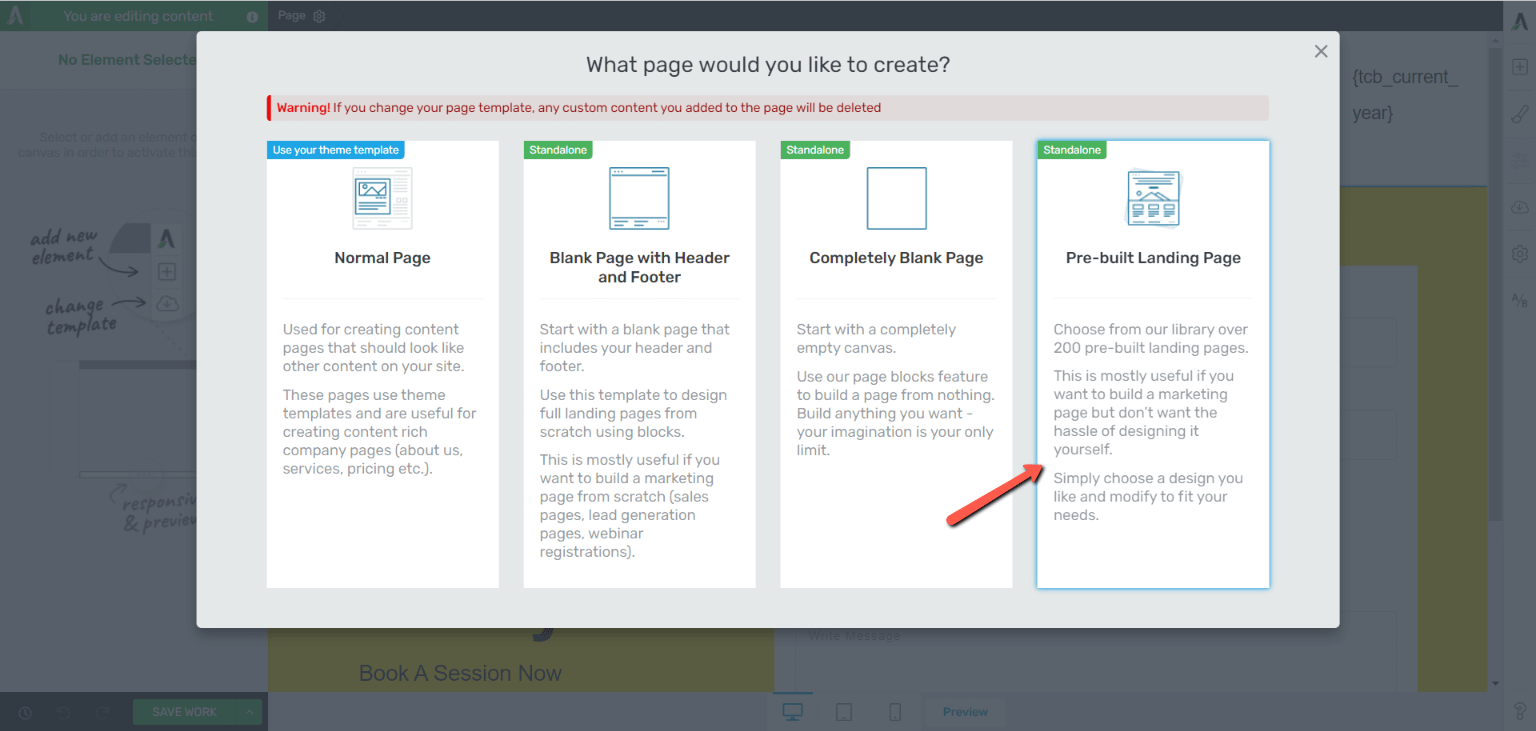Open the central style panel brush icon
This screenshot has height=731, width=1536.
[1520, 113]
